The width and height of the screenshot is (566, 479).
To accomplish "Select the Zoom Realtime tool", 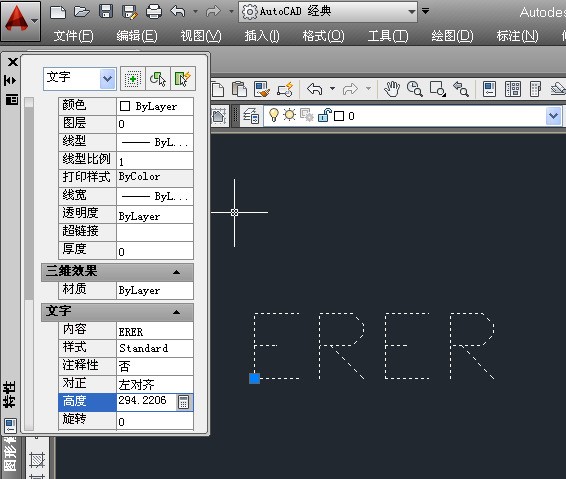I will pos(414,89).
